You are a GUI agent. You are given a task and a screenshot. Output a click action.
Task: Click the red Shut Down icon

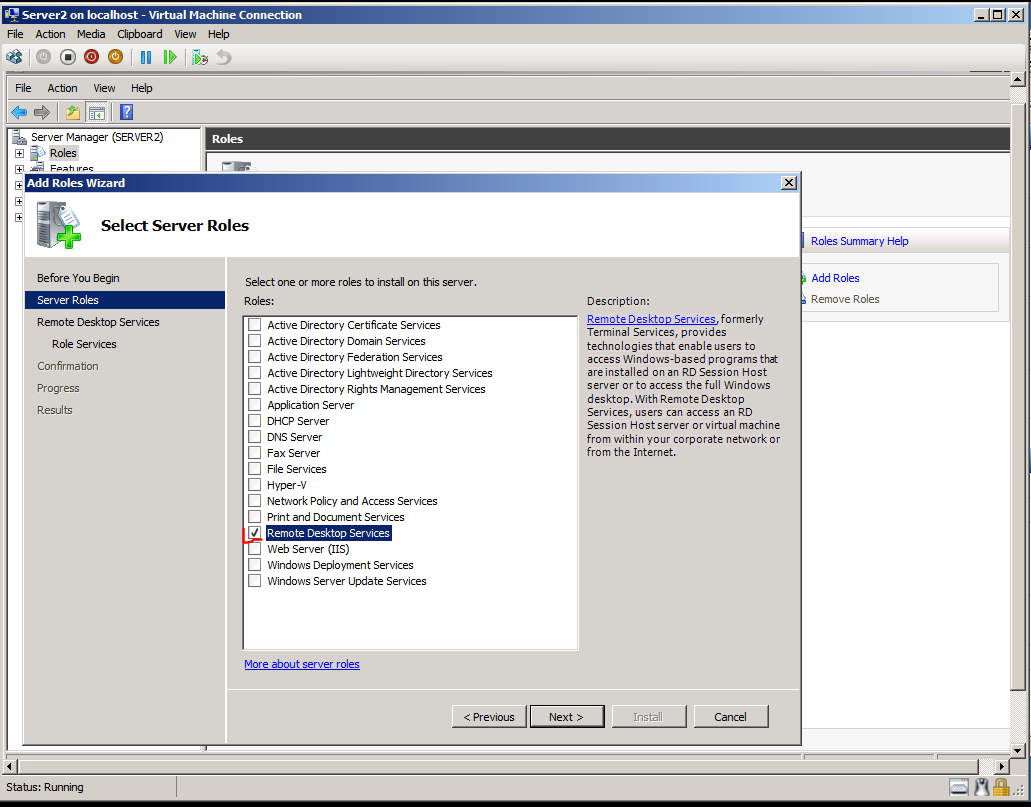[x=91, y=57]
